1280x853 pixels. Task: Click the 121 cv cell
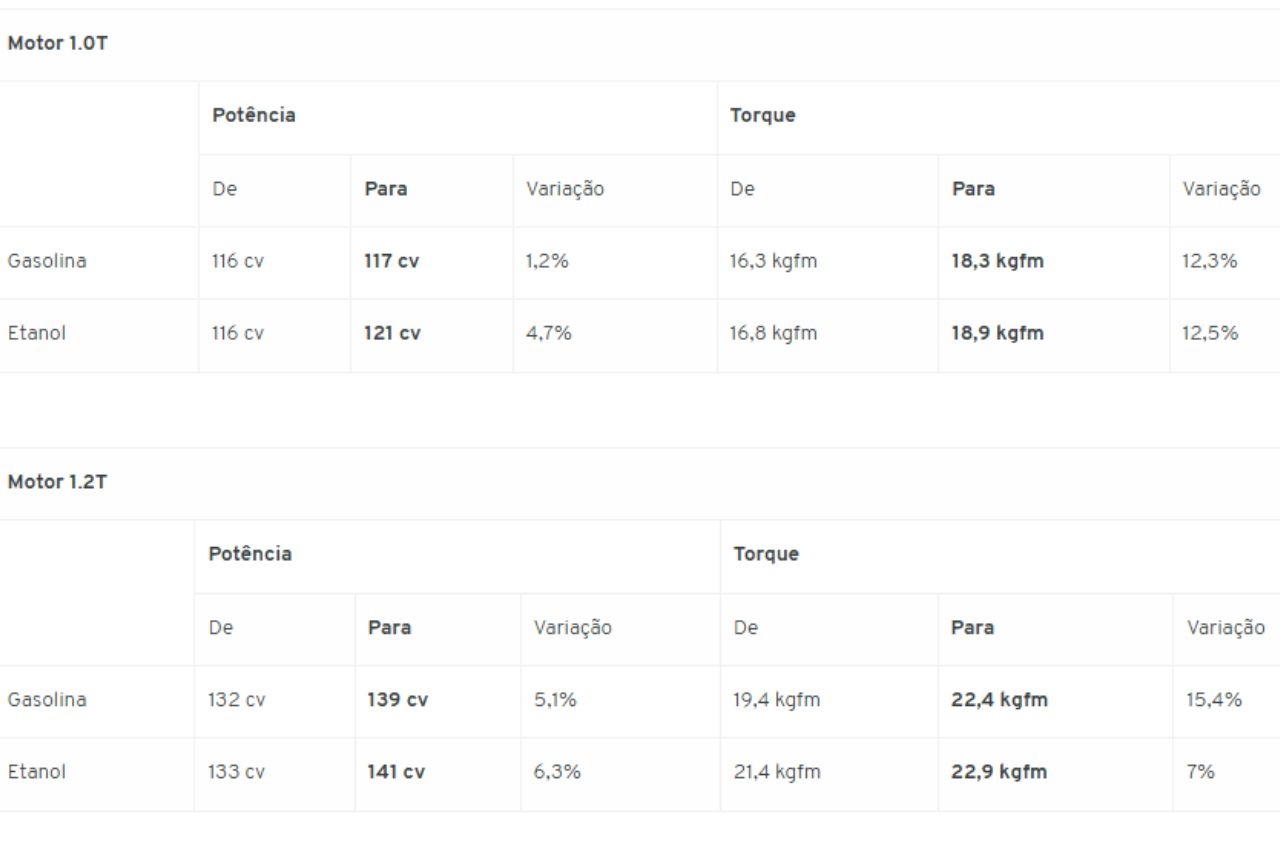click(392, 333)
